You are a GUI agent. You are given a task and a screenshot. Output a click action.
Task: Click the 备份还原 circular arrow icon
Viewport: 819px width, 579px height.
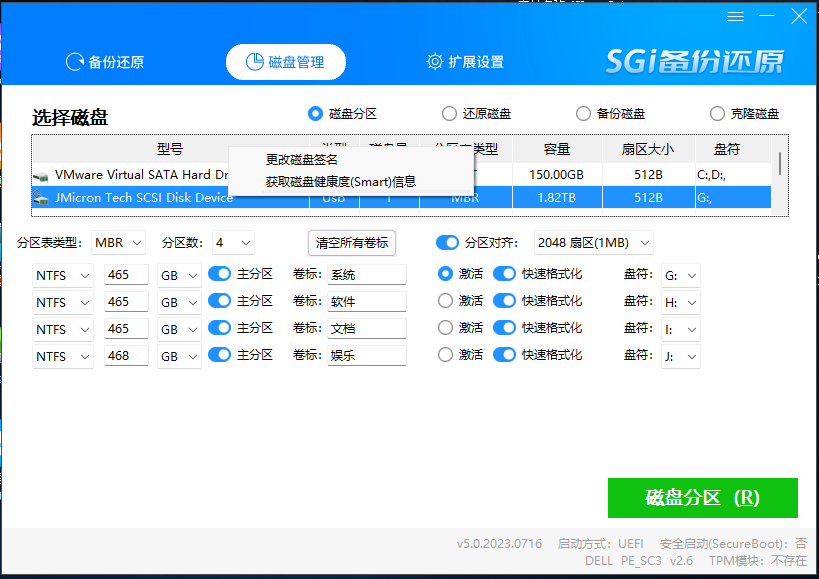tap(75, 62)
